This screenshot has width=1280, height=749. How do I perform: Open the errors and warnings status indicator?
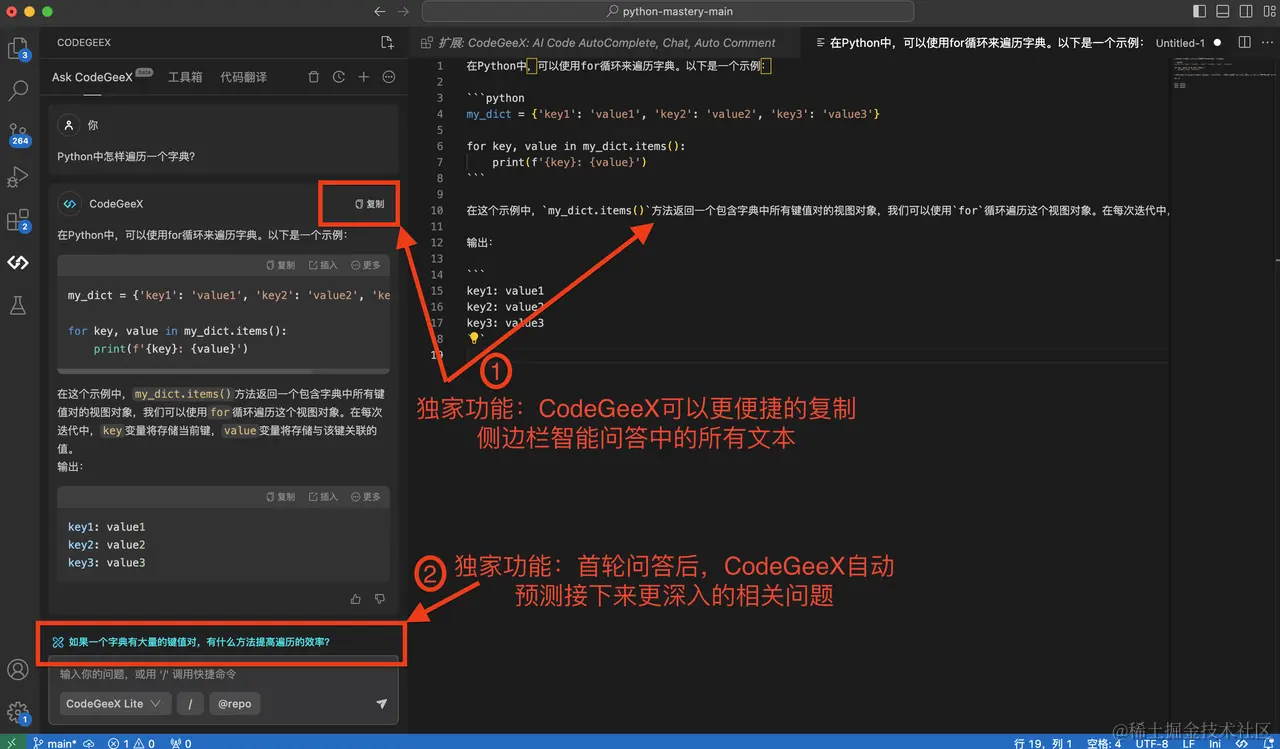(131, 743)
